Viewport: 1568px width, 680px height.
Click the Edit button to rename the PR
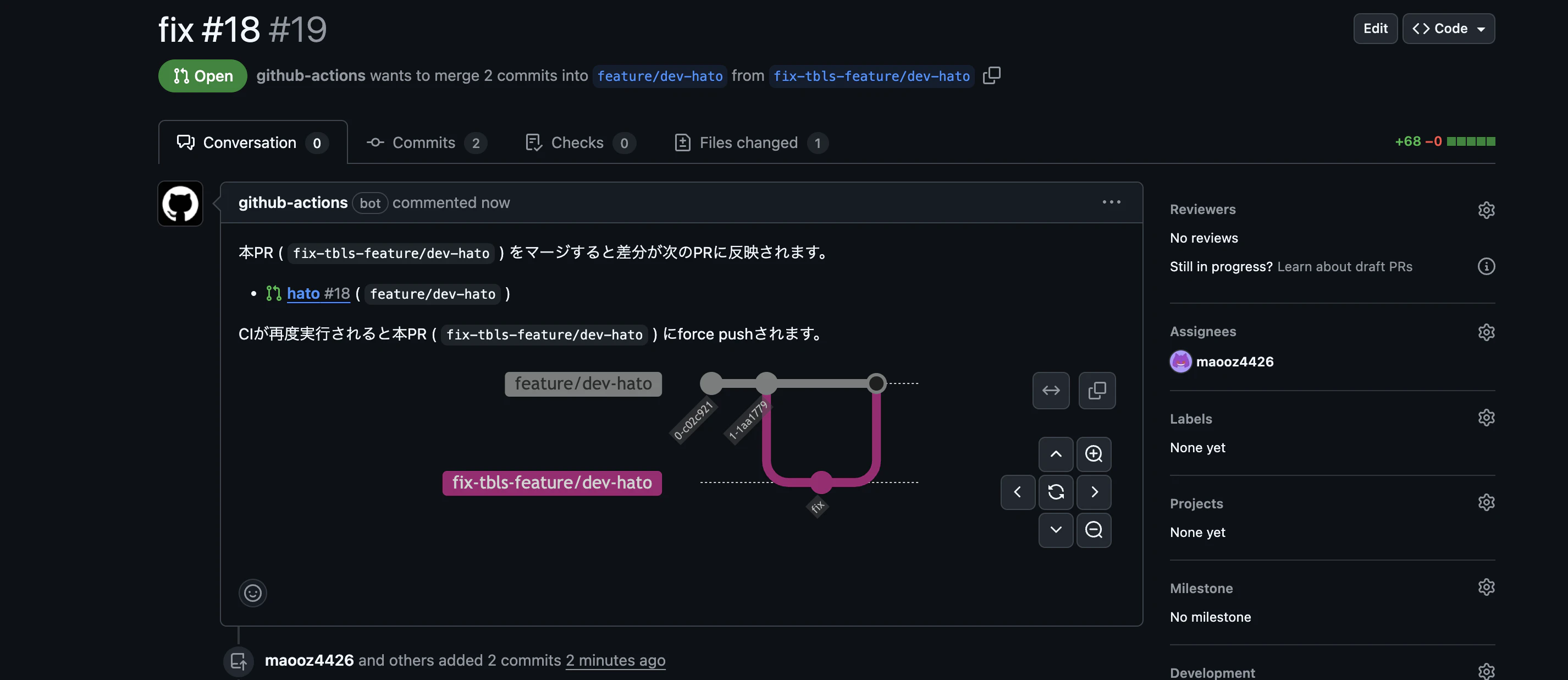[x=1376, y=28]
